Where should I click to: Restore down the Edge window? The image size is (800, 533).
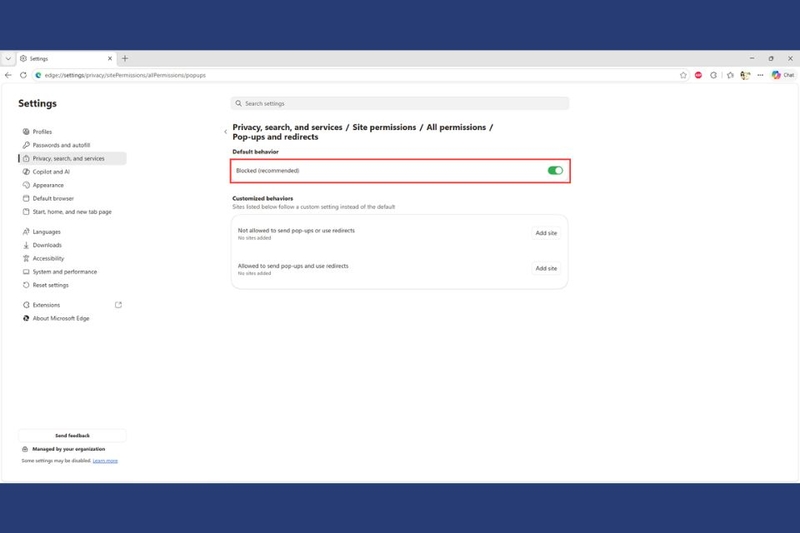(771, 59)
